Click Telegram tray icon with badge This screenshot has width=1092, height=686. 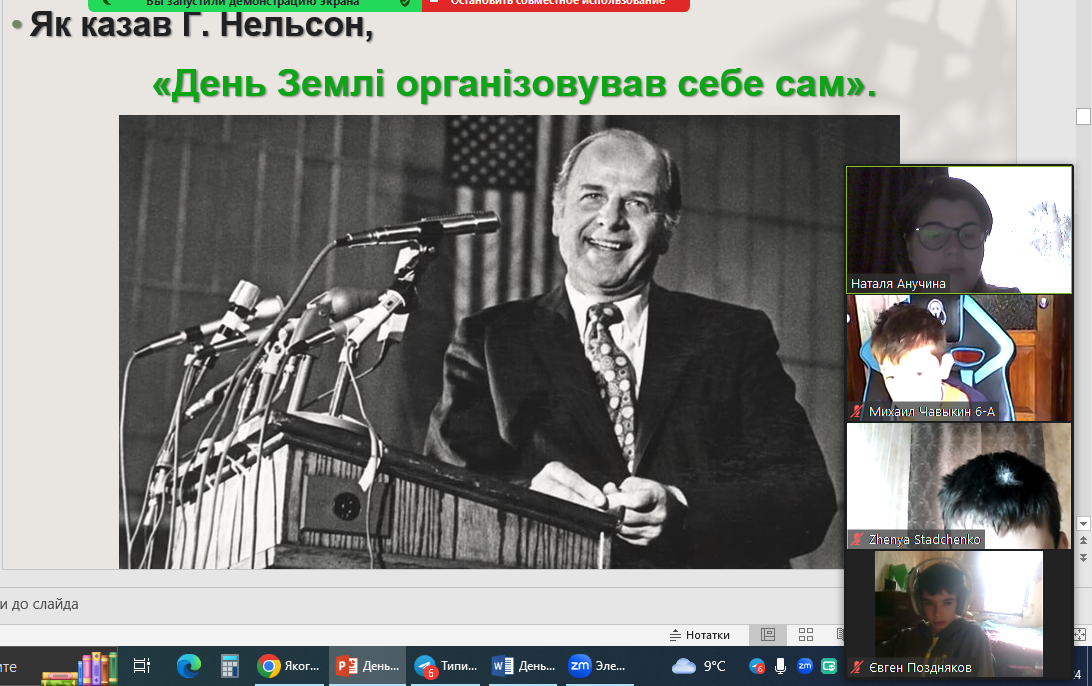(757, 666)
